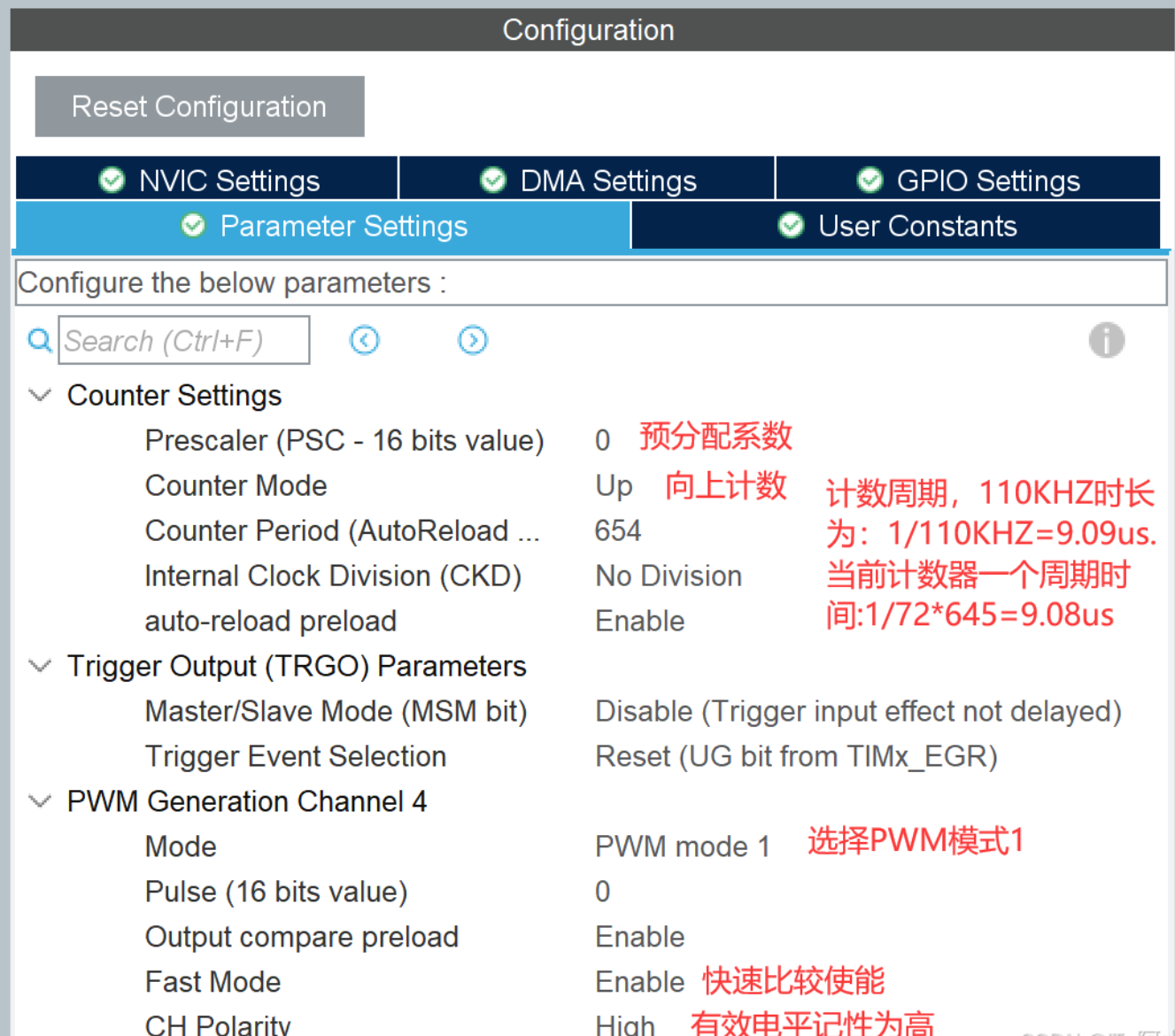This screenshot has height=1036, width=1175.
Task: Click User Constants green check icon
Action: pyautogui.click(x=791, y=226)
